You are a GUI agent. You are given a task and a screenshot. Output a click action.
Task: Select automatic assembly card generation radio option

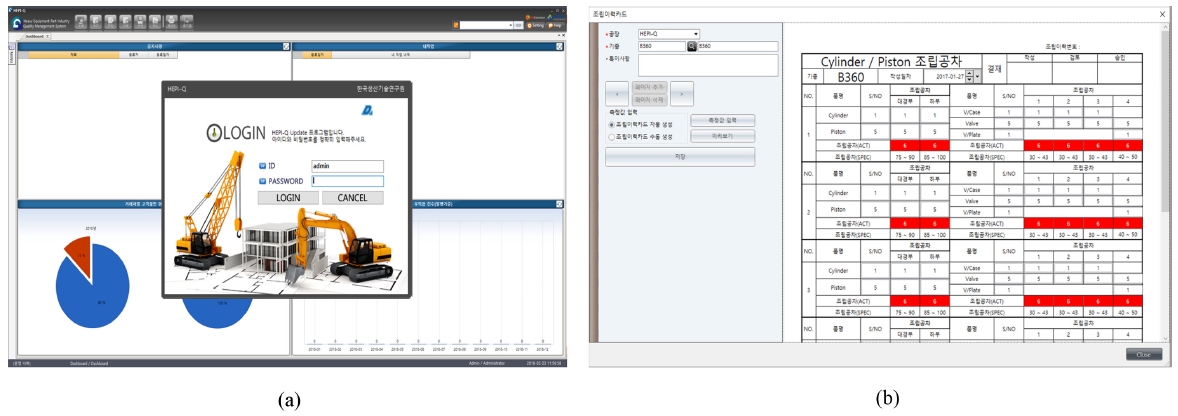coord(611,124)
